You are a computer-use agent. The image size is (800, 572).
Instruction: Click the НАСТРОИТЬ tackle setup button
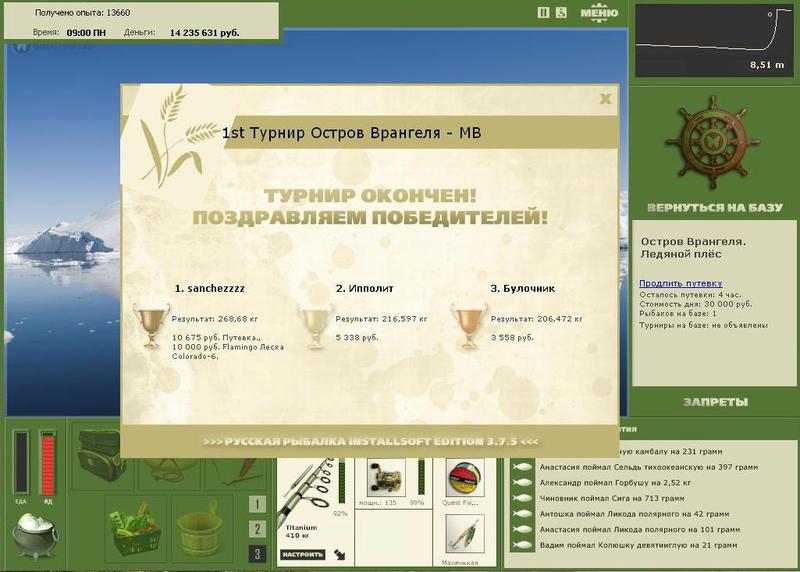coord(303,554)
